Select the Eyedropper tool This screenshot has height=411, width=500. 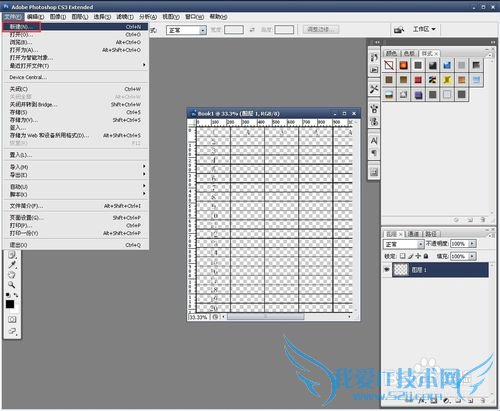click(x=12, y=265)
